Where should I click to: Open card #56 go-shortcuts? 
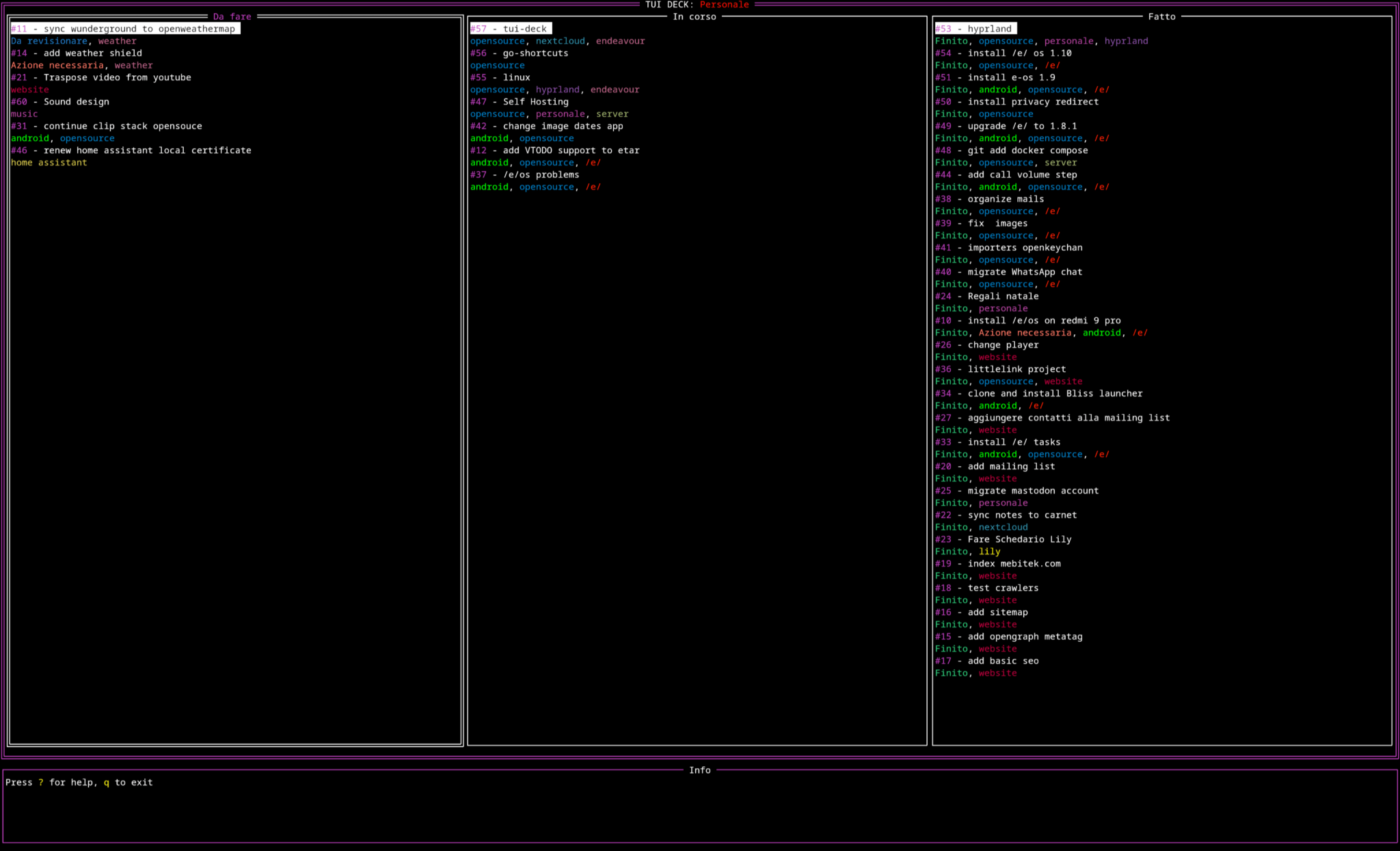[x=519, y=53]
